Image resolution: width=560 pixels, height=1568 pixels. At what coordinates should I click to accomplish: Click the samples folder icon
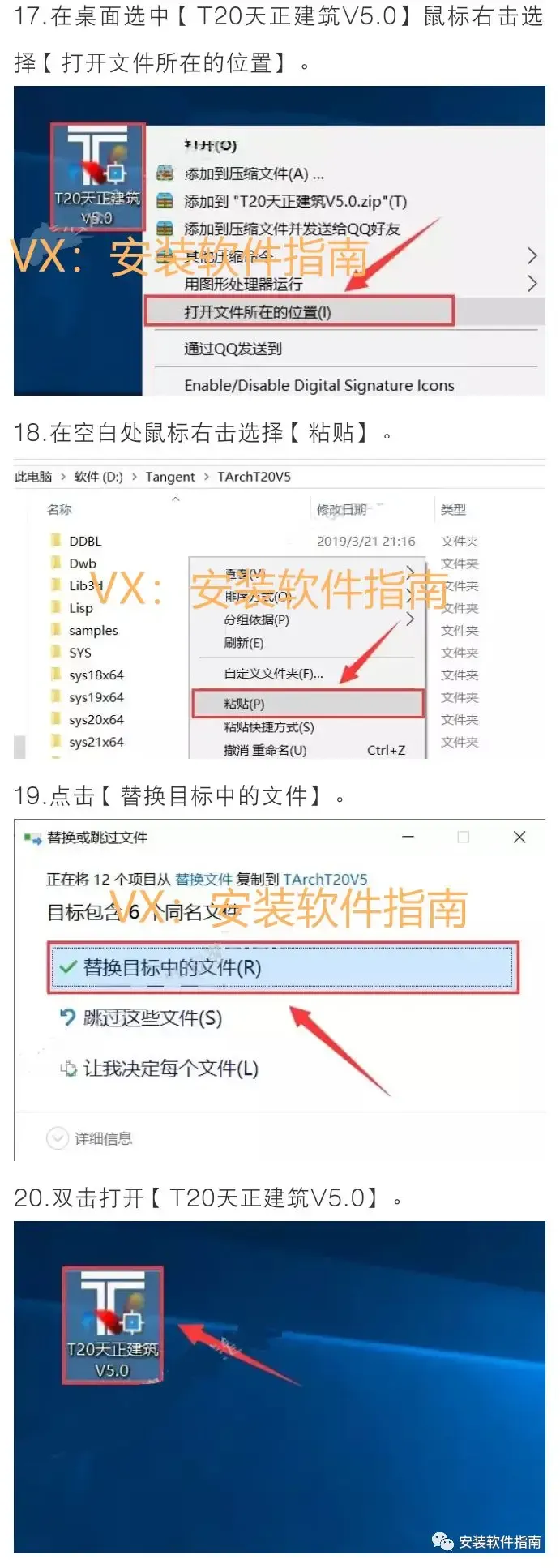click(x=56, y=630)
